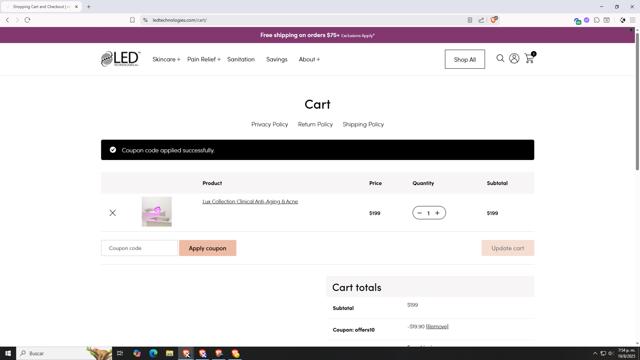The width and height of the screenshot is (640, 360).
Task: Close the promo banner with its X
Action: coord(631,30)
